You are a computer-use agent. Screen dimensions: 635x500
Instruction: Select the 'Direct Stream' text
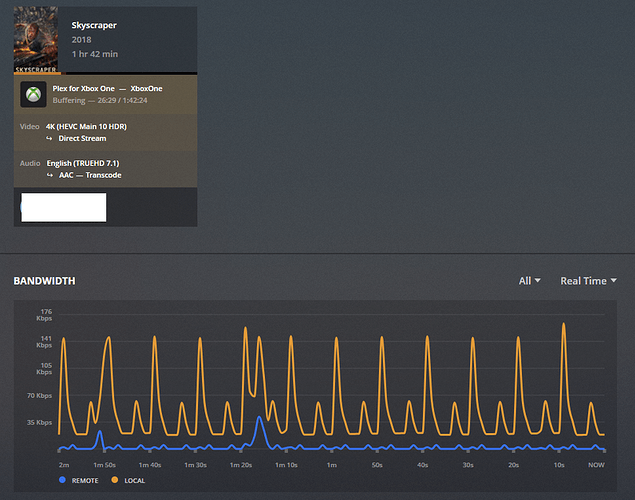tap(82, 138)
